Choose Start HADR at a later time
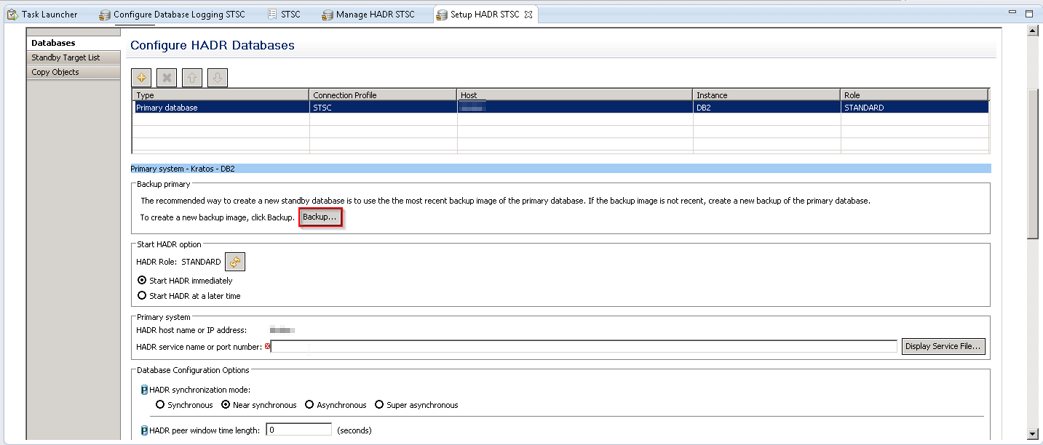The width and height of the screenshot is (1043, 445). [x=142, y=296]
